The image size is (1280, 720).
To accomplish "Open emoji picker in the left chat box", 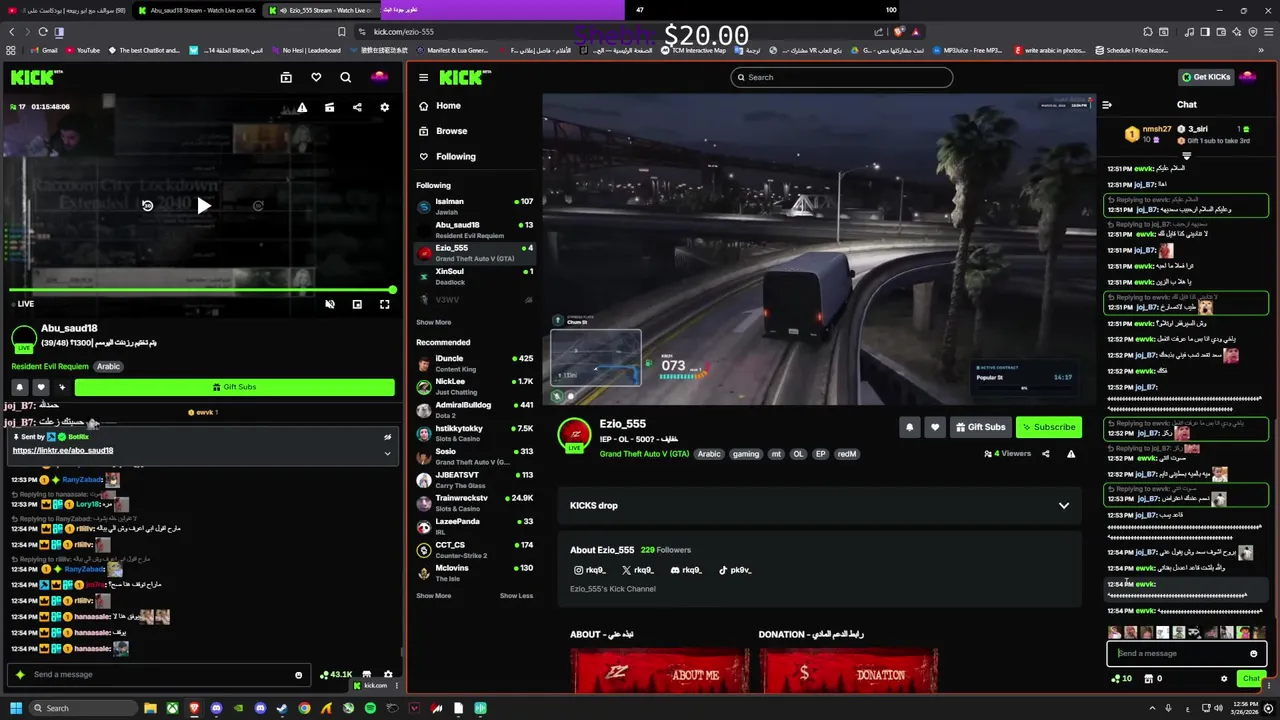I will pos(298,675).
